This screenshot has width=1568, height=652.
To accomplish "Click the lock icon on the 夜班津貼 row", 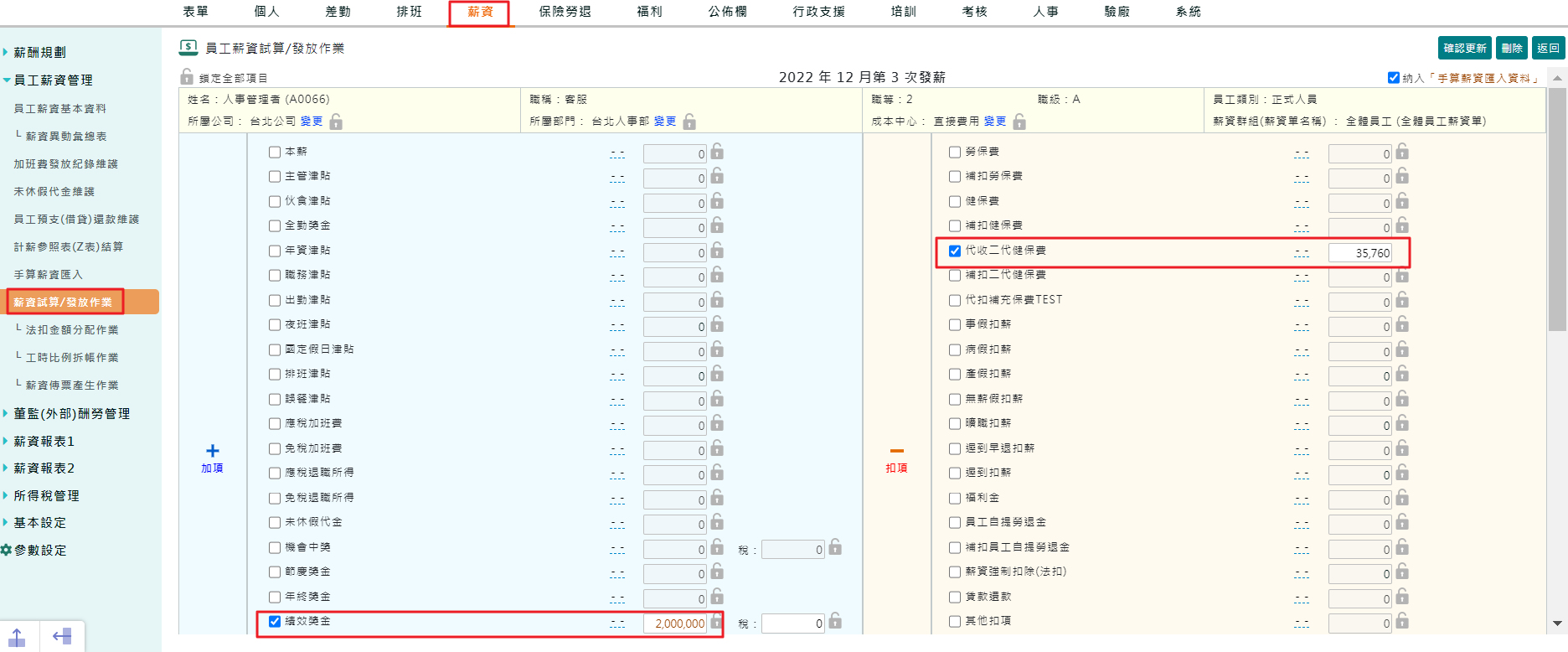I will coord(717,324).
